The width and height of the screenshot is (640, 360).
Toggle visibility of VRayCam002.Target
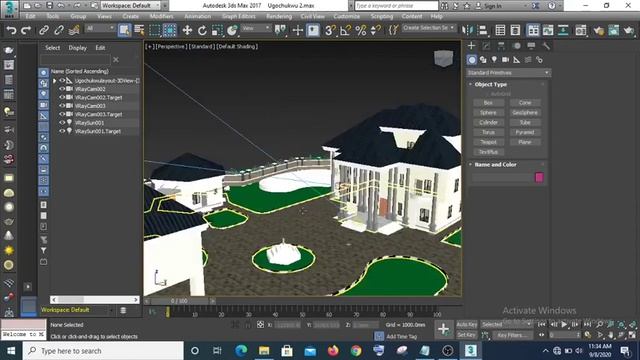coord(62,97)
